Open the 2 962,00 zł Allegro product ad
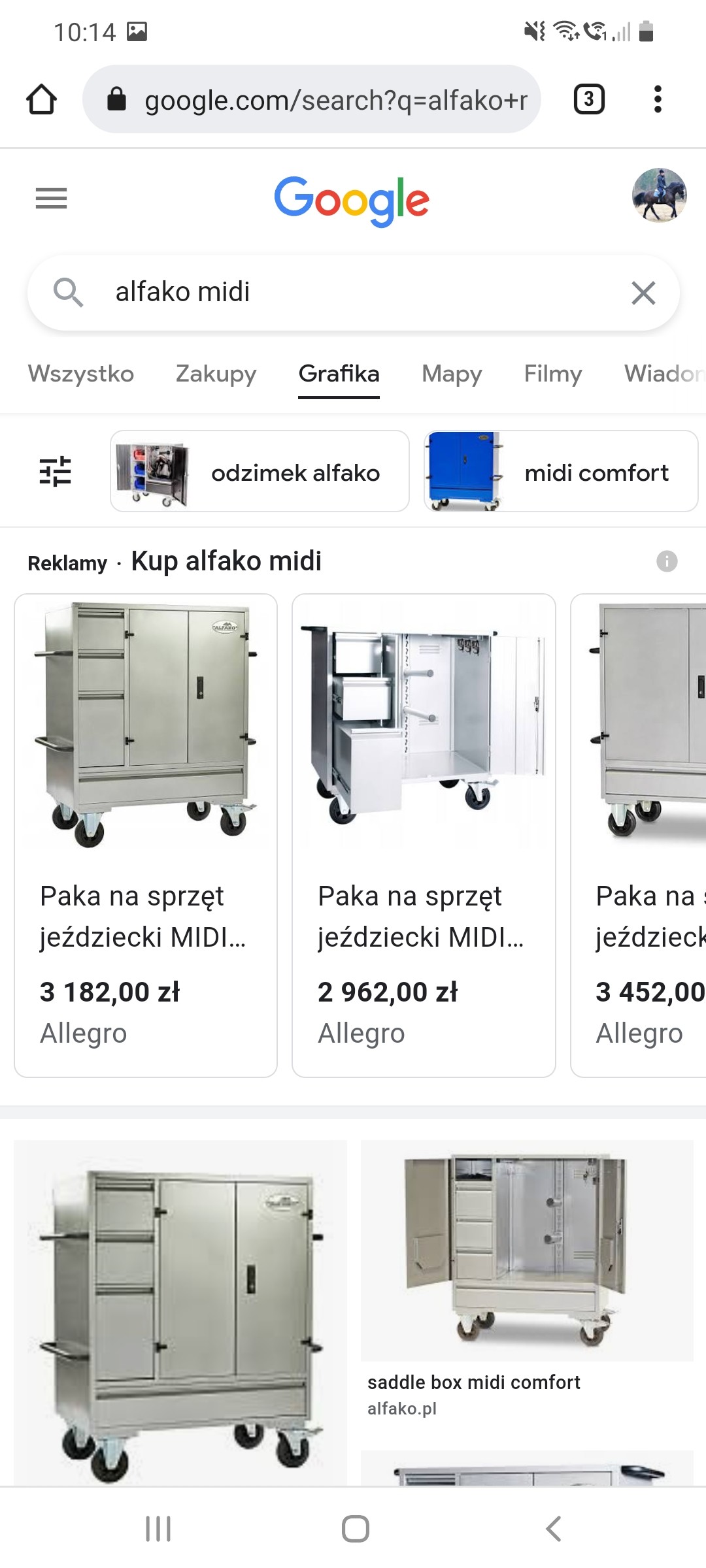Image resolution: width=706 pixels, height=1568 pixels. 424,836
